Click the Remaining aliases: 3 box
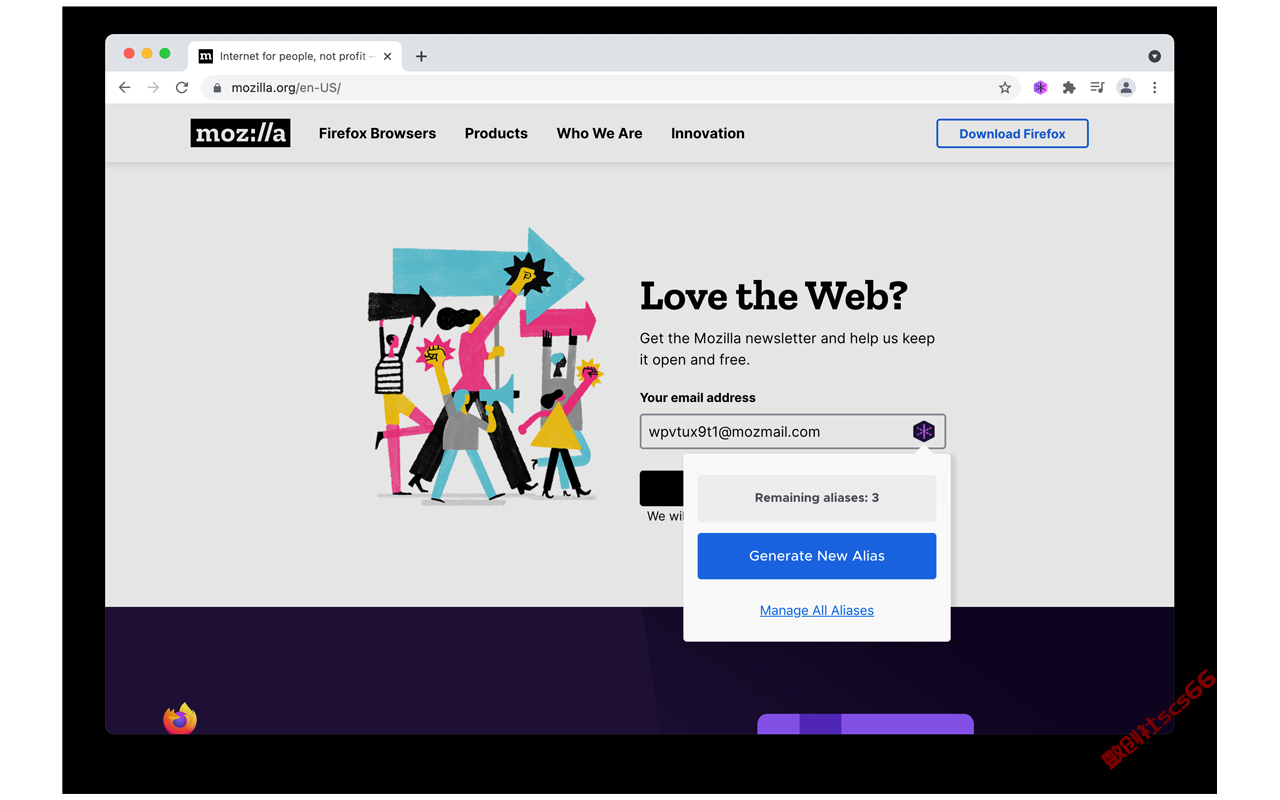This screenshot has height=800, width=1280. click(x=817, y=498)
